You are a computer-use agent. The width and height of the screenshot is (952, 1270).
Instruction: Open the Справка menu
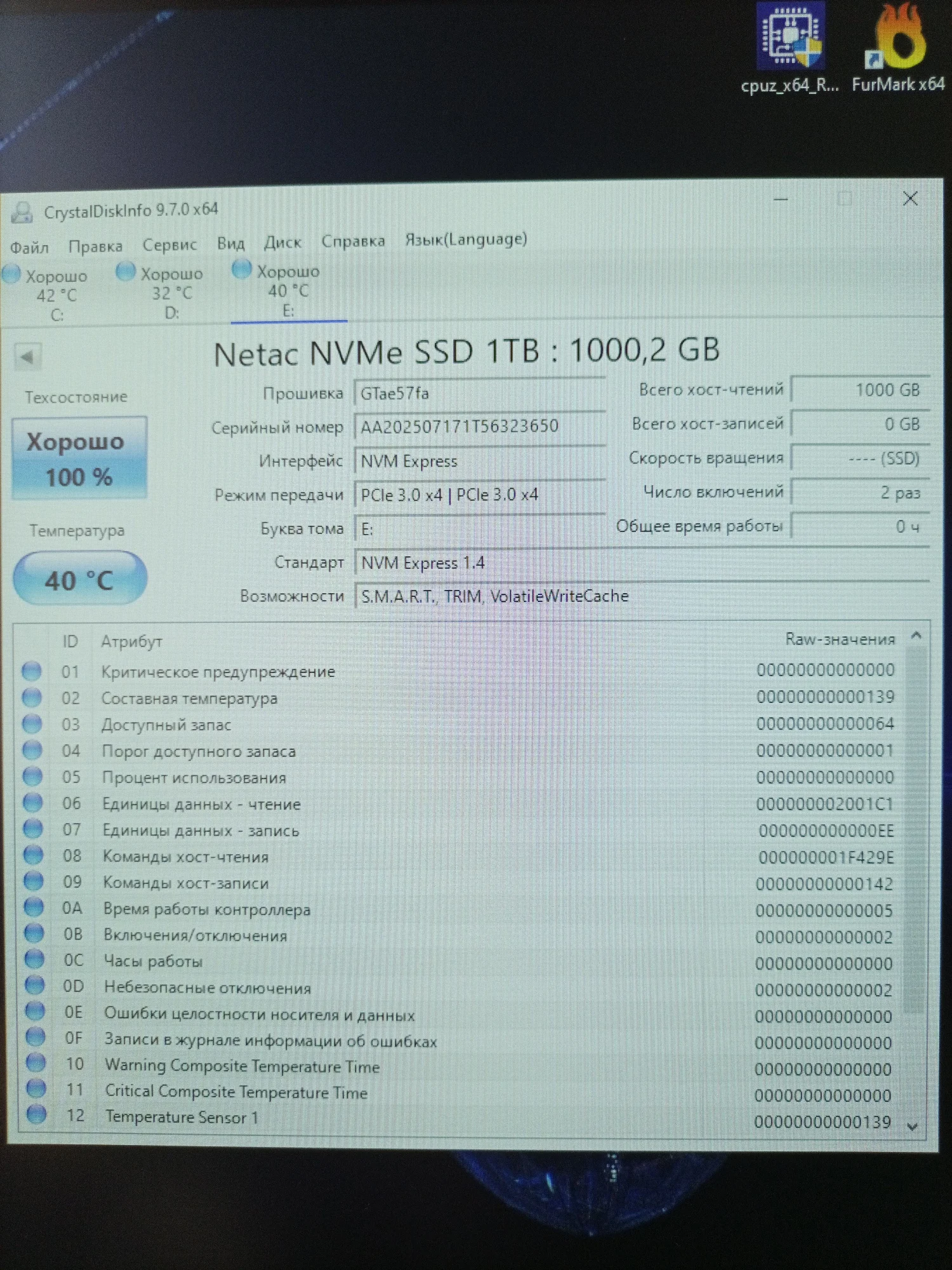coord(354,241)
